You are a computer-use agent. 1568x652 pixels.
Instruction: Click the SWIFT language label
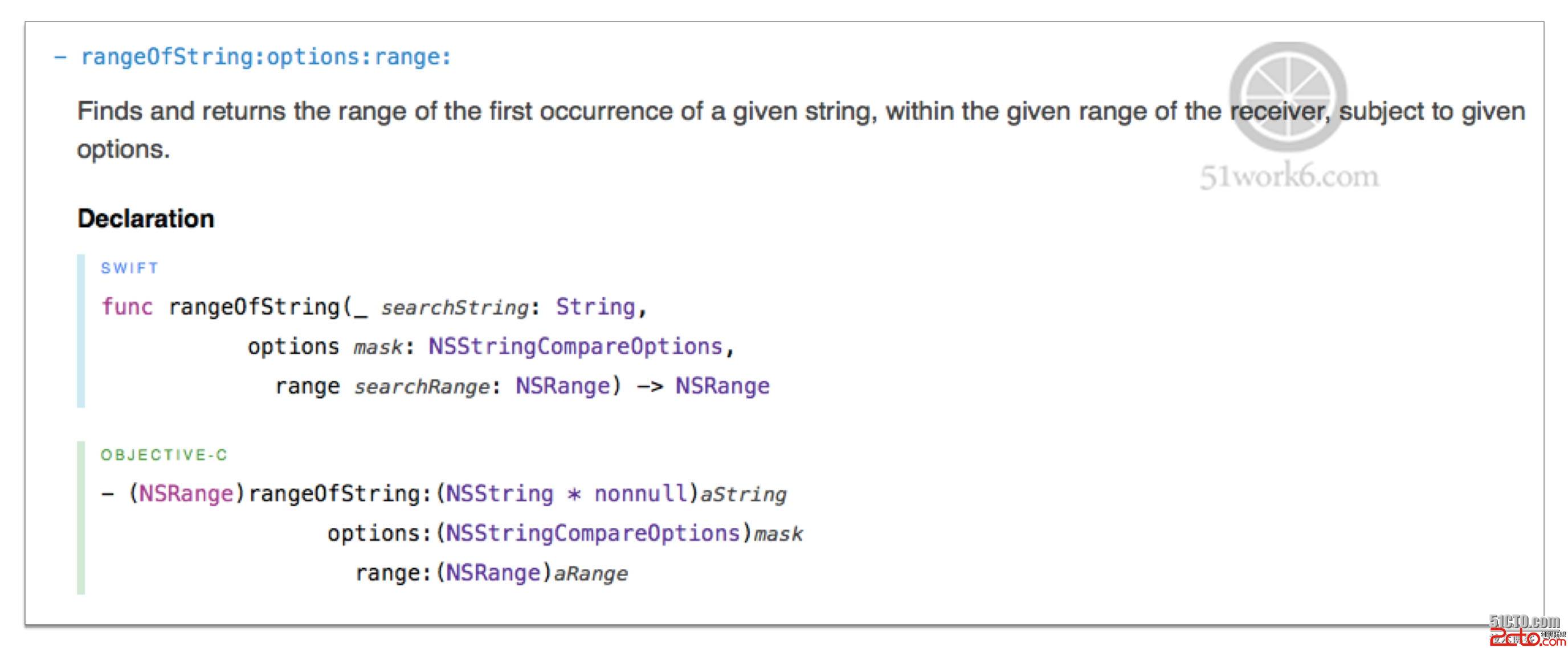(x=130, y=268)
